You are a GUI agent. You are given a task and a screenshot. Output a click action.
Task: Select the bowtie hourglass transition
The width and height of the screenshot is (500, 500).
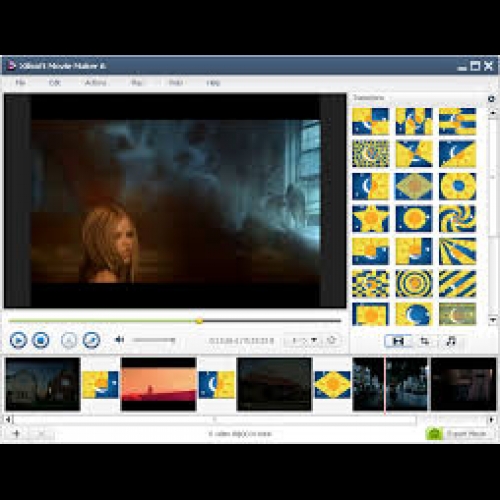point(414,154)
